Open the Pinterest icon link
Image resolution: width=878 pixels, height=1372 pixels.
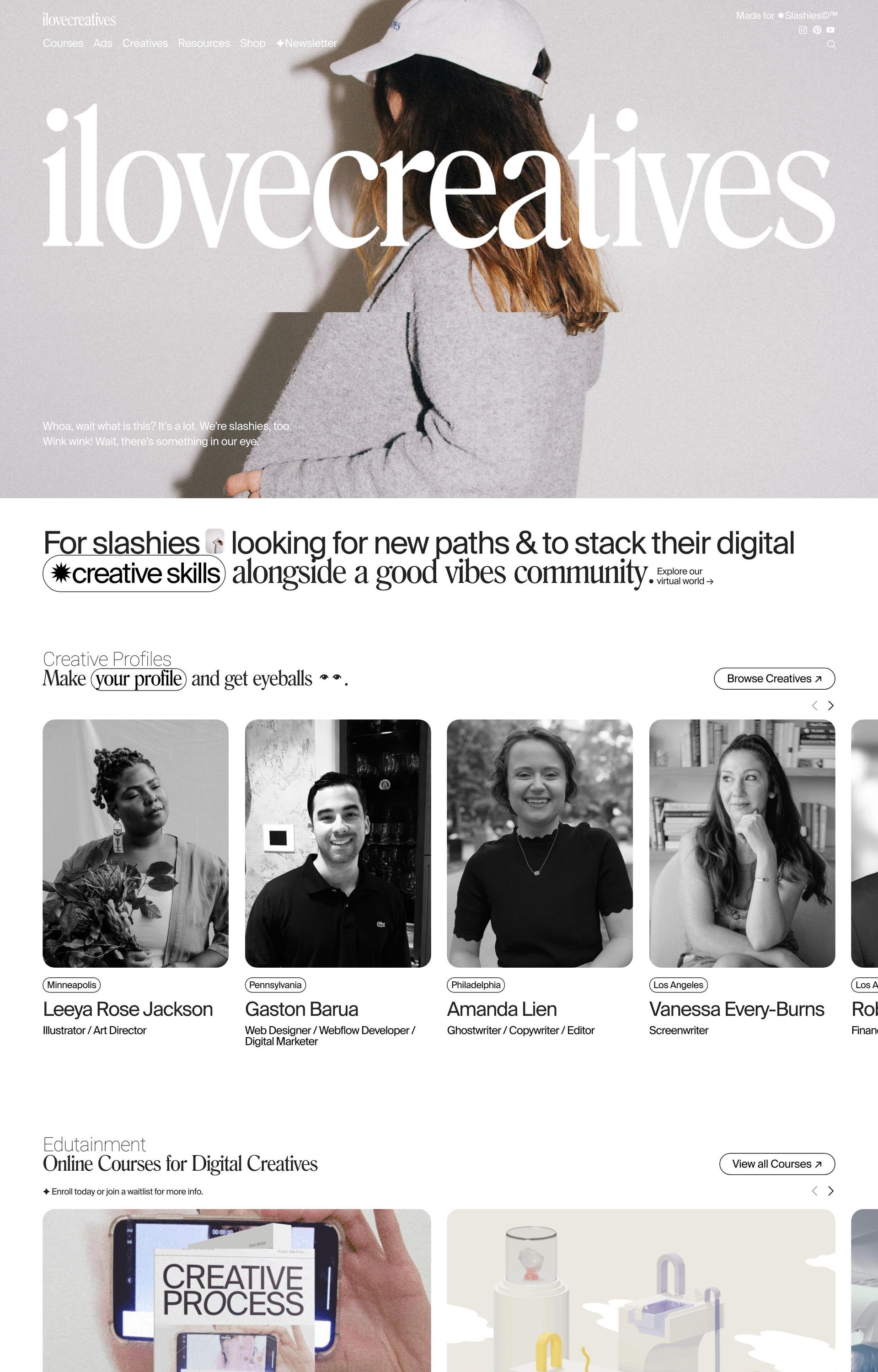pyautogui.click(x=817, y=30)
